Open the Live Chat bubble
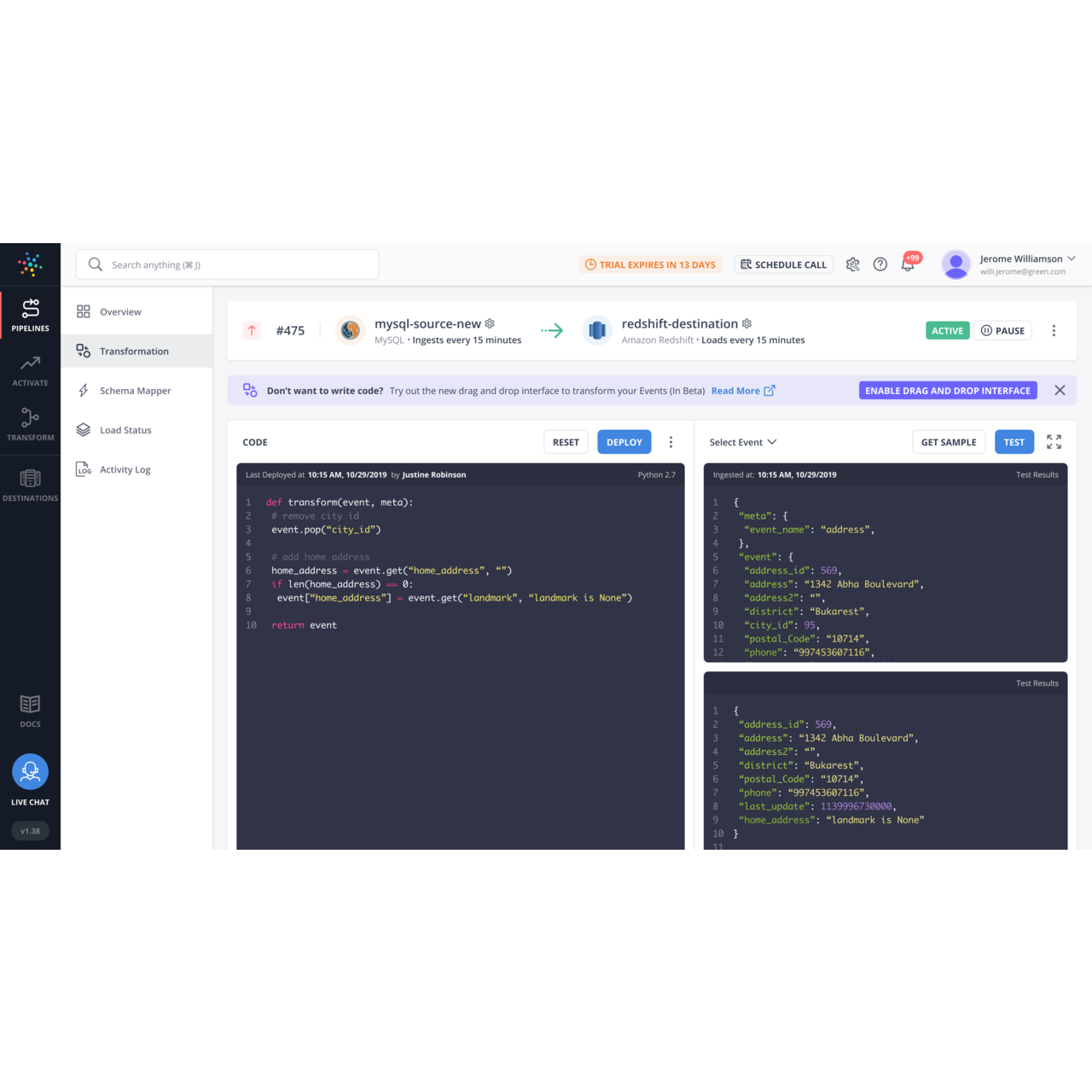The height and width of the screenshot is (1092, 1092). [x=31, y=772]
